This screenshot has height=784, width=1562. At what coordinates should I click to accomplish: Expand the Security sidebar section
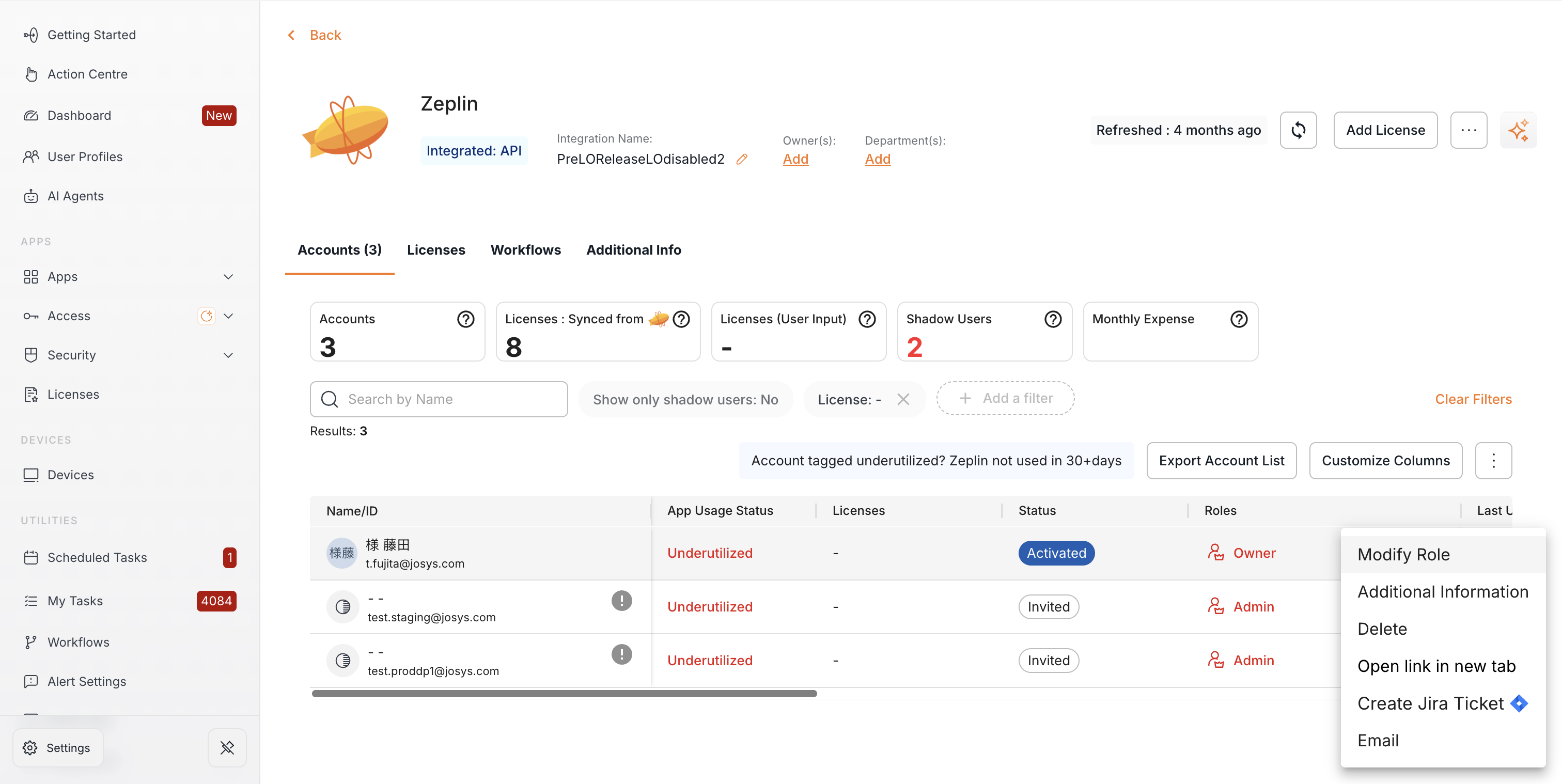[228, 355]
